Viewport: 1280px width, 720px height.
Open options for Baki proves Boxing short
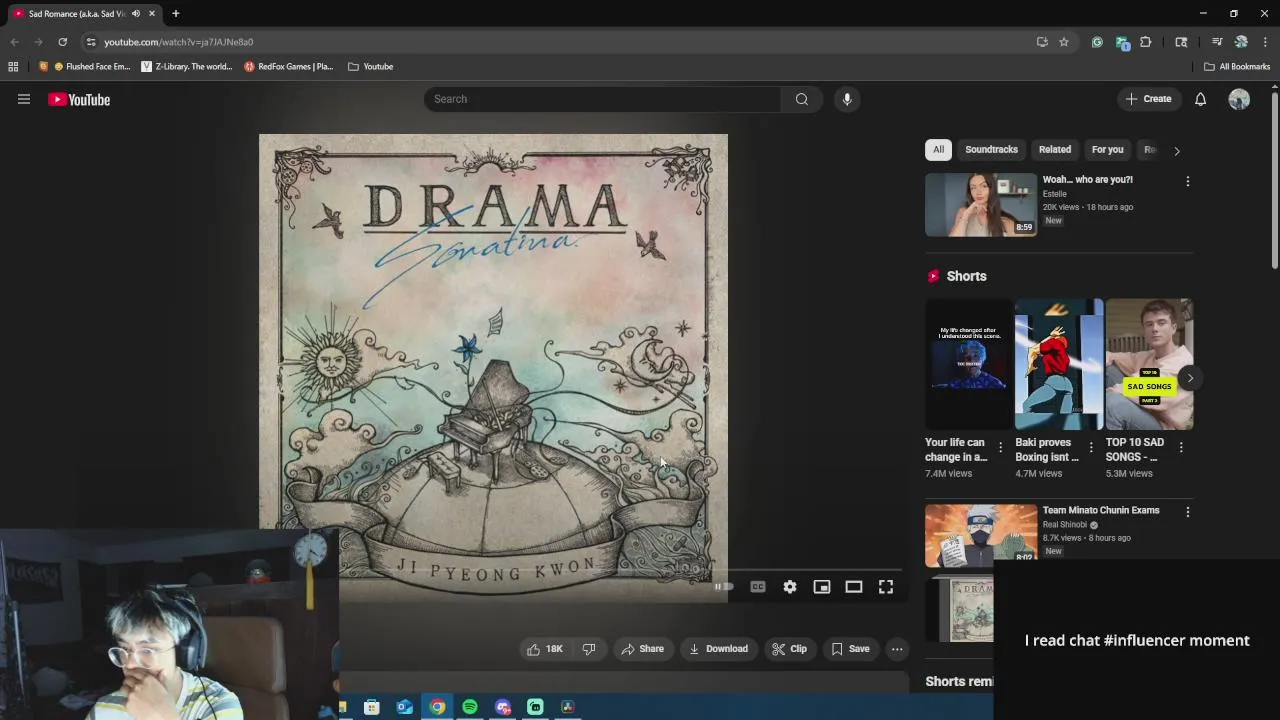1091,448
